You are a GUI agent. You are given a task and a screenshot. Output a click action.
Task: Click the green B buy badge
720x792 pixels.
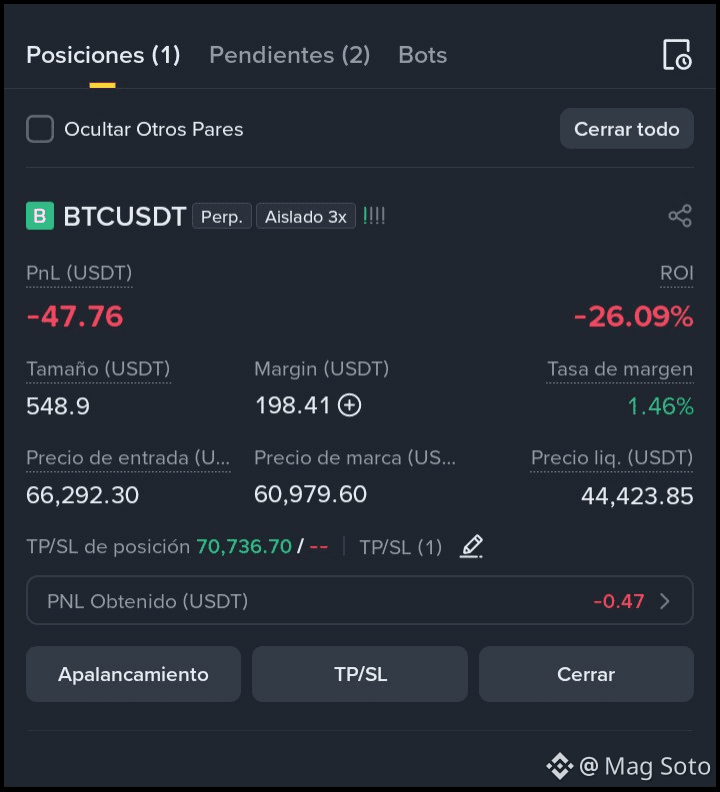40,216
